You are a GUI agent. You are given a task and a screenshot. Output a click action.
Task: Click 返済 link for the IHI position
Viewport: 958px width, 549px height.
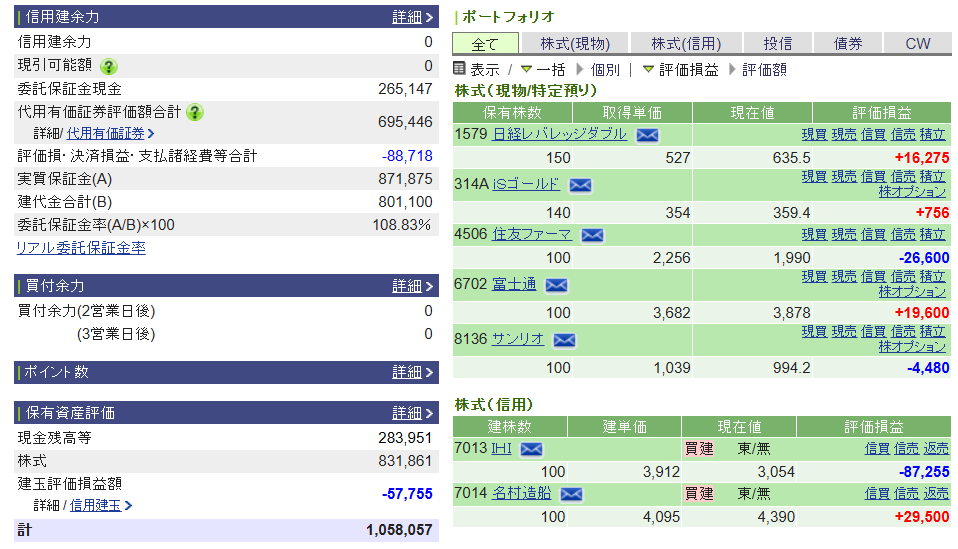[936, 449]
